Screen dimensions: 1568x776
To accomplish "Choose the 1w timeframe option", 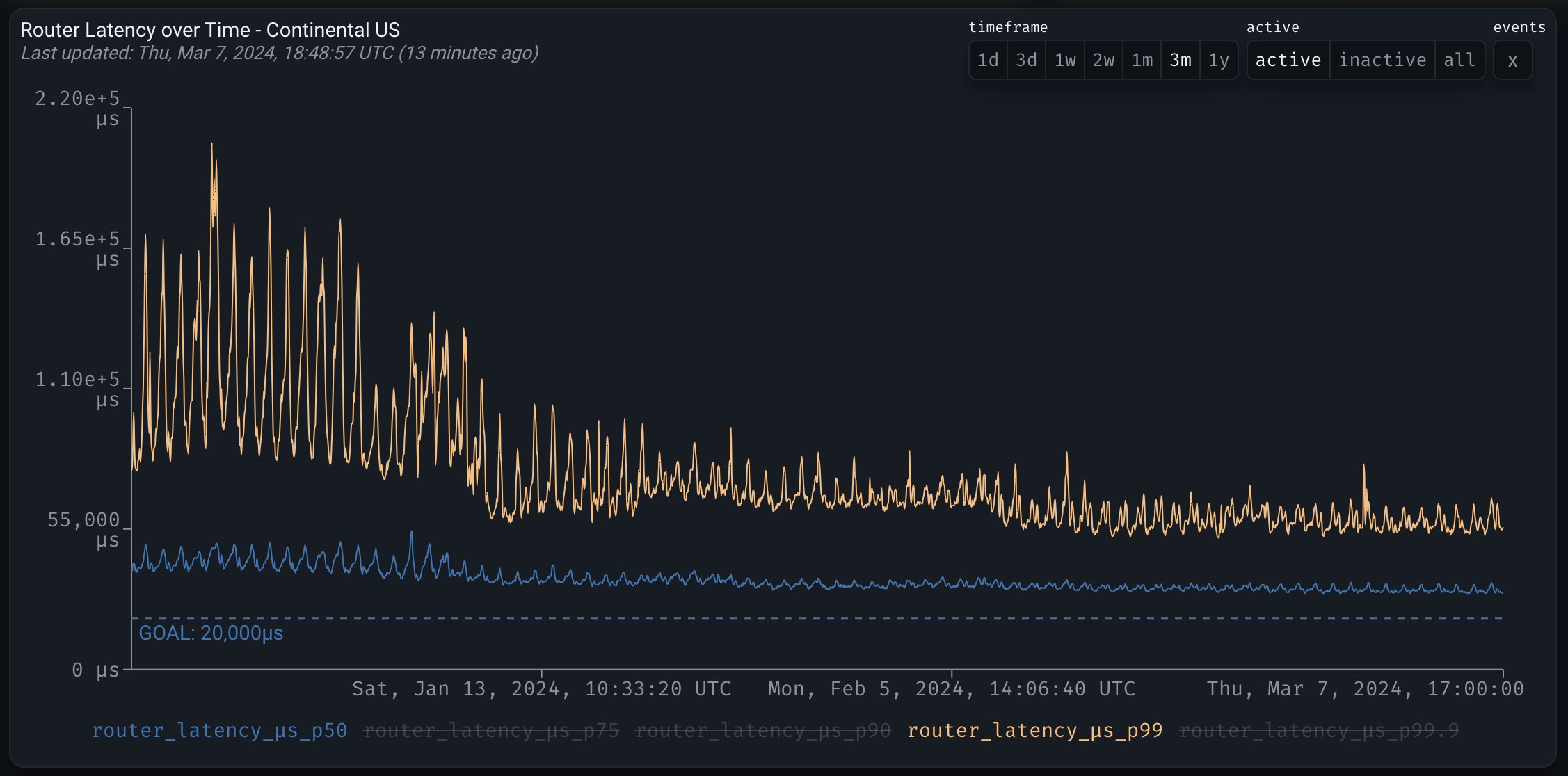I will tap(1065, 60).
